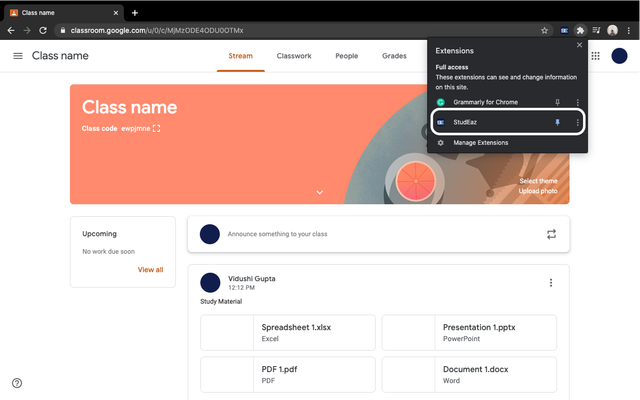The height and width of the screenshot is (400, 640).
Task: Open the Presentation 1.pptx attachment
Action: (469, 333)
